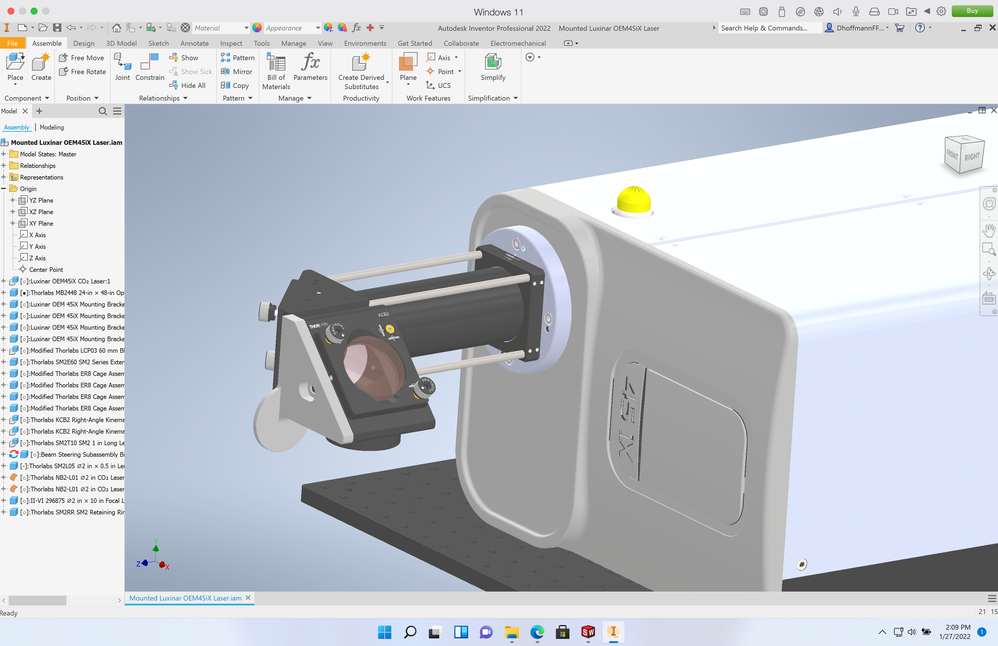998x646 pixels.
Task: Click the Copy component tool
Action: [x=235, y=85]
